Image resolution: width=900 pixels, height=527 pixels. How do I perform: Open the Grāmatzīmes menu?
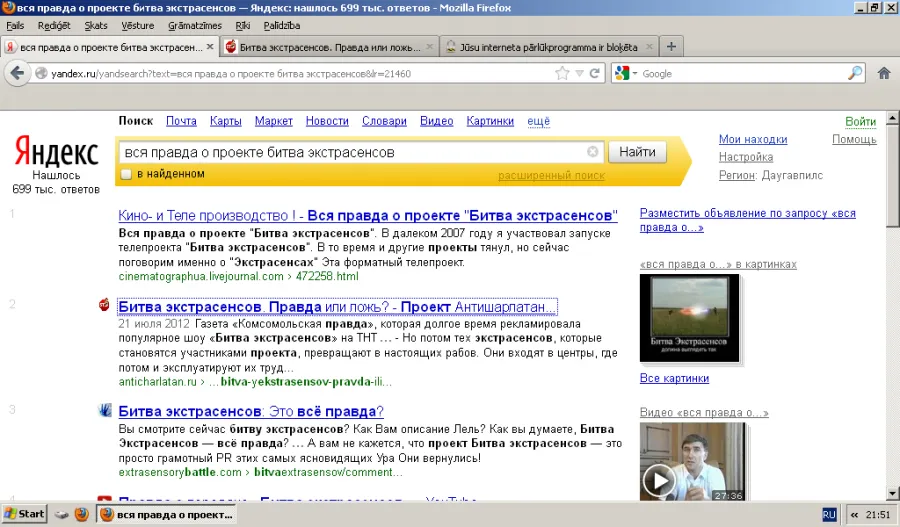195,25
